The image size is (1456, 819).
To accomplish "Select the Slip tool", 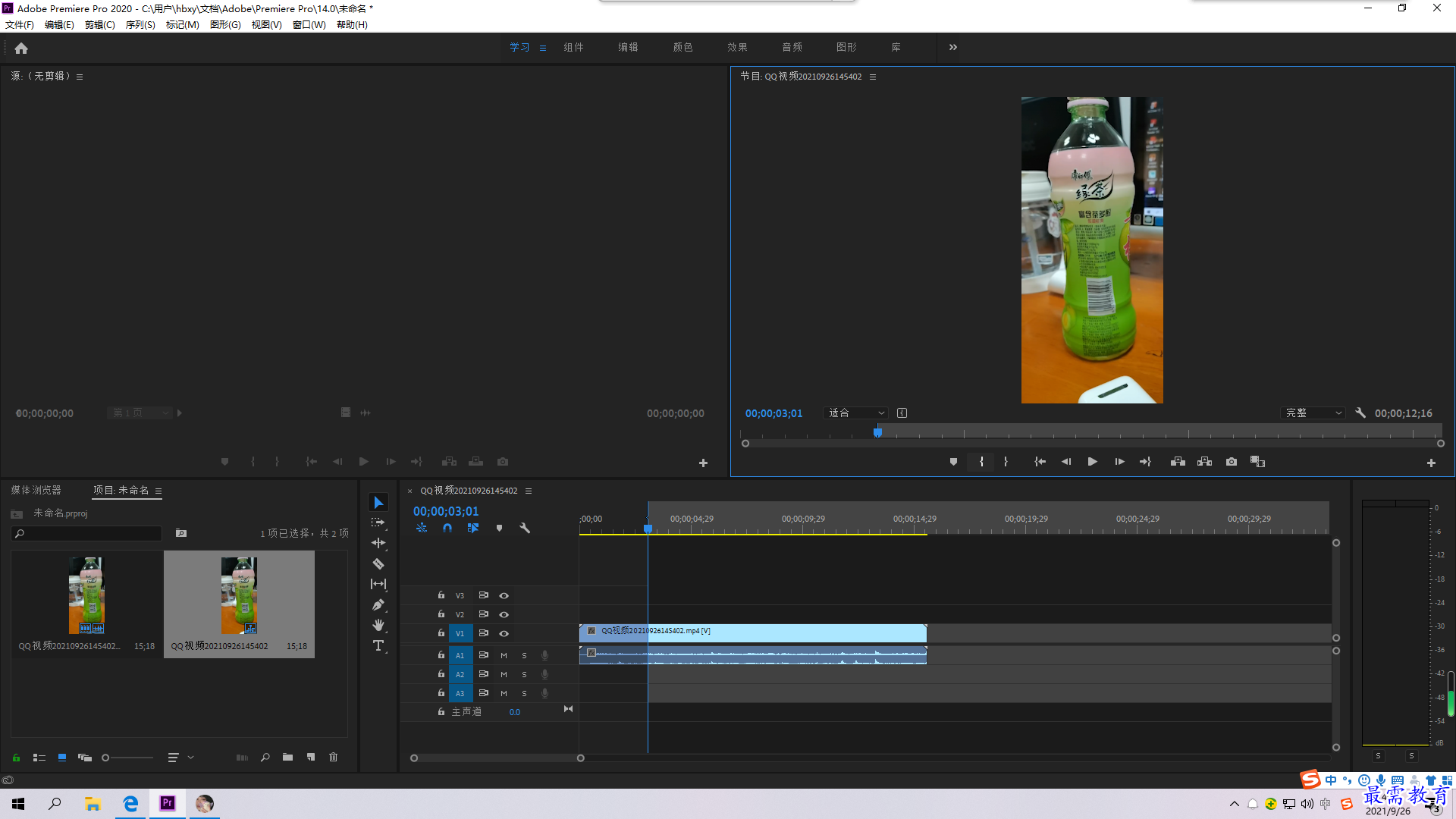I will coord(378,584).
